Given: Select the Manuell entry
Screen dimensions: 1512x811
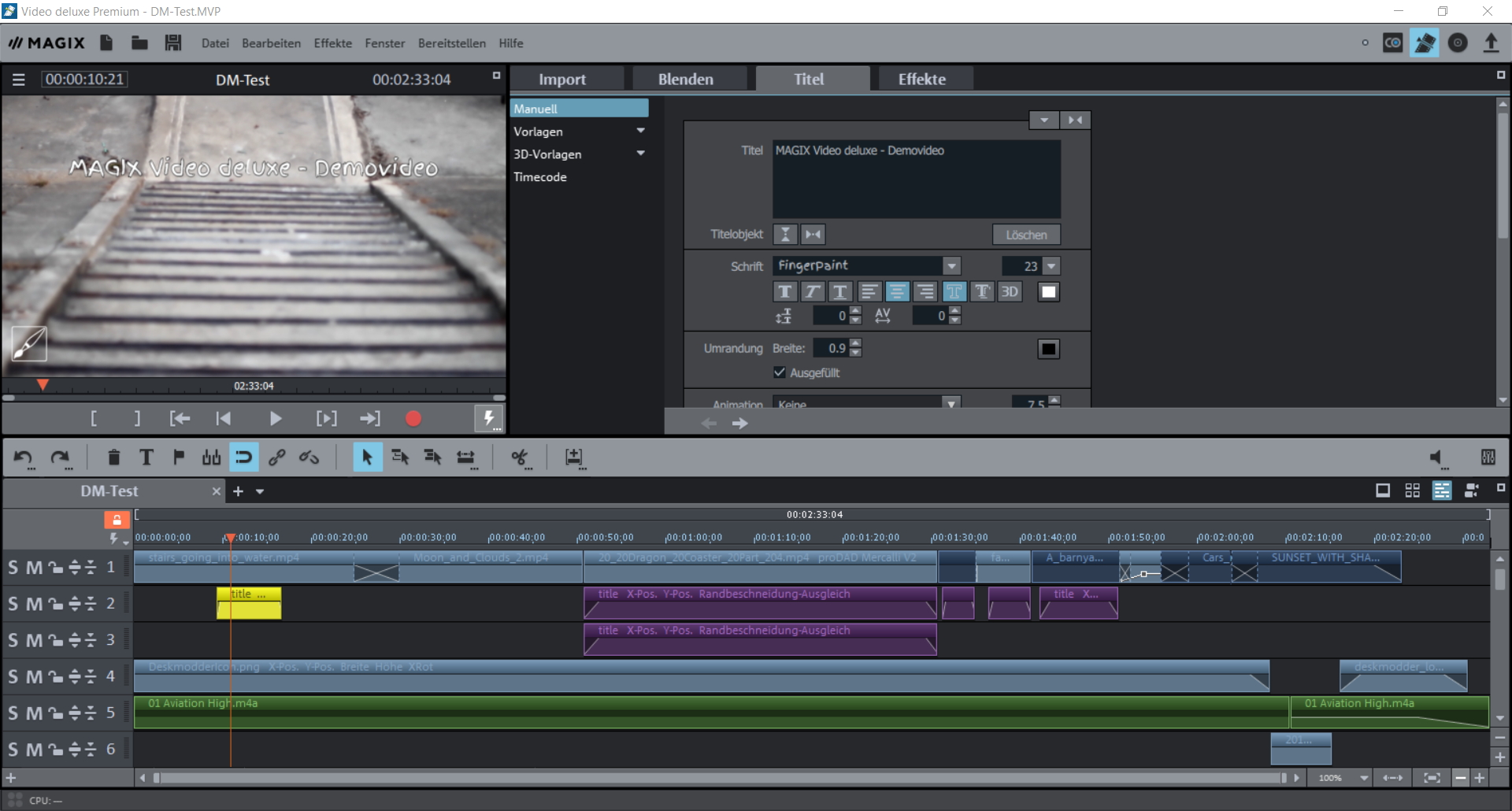Looking at the screenshot, I should point(580,109).
